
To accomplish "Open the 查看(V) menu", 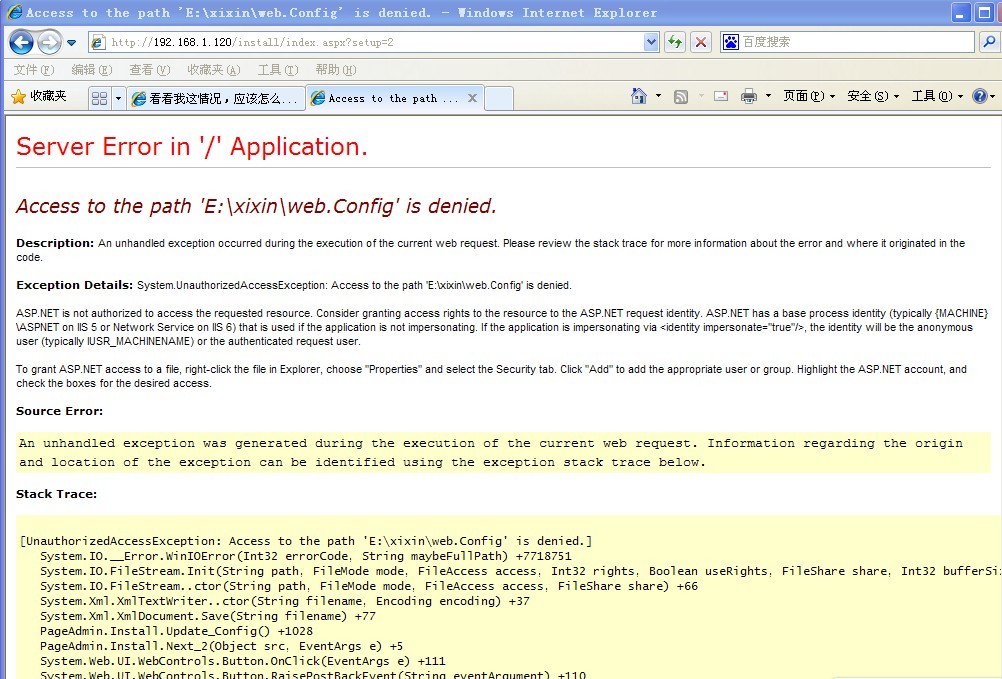I will click(x=149, y=70).
